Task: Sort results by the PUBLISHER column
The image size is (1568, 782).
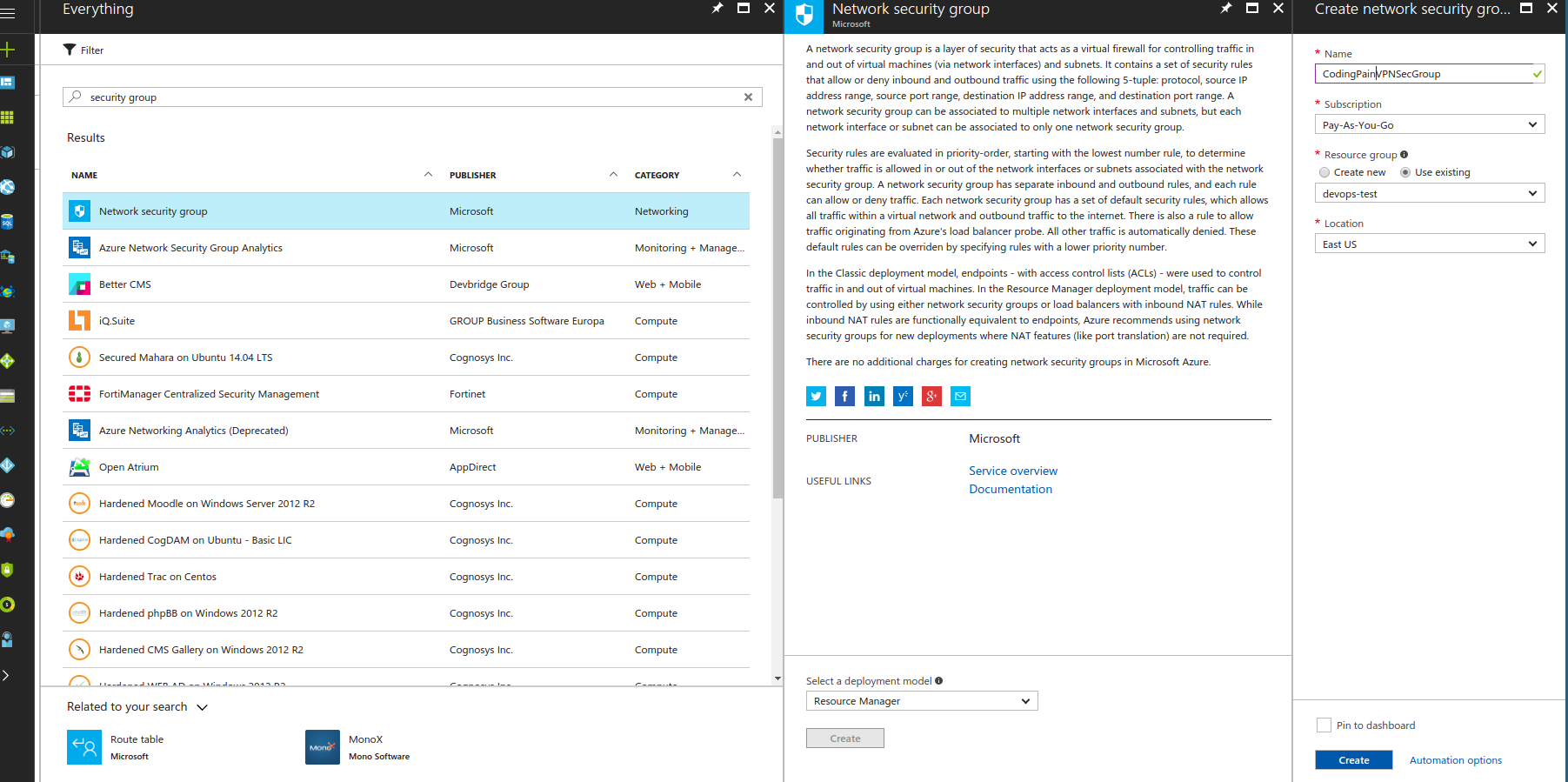Action: 472,175
